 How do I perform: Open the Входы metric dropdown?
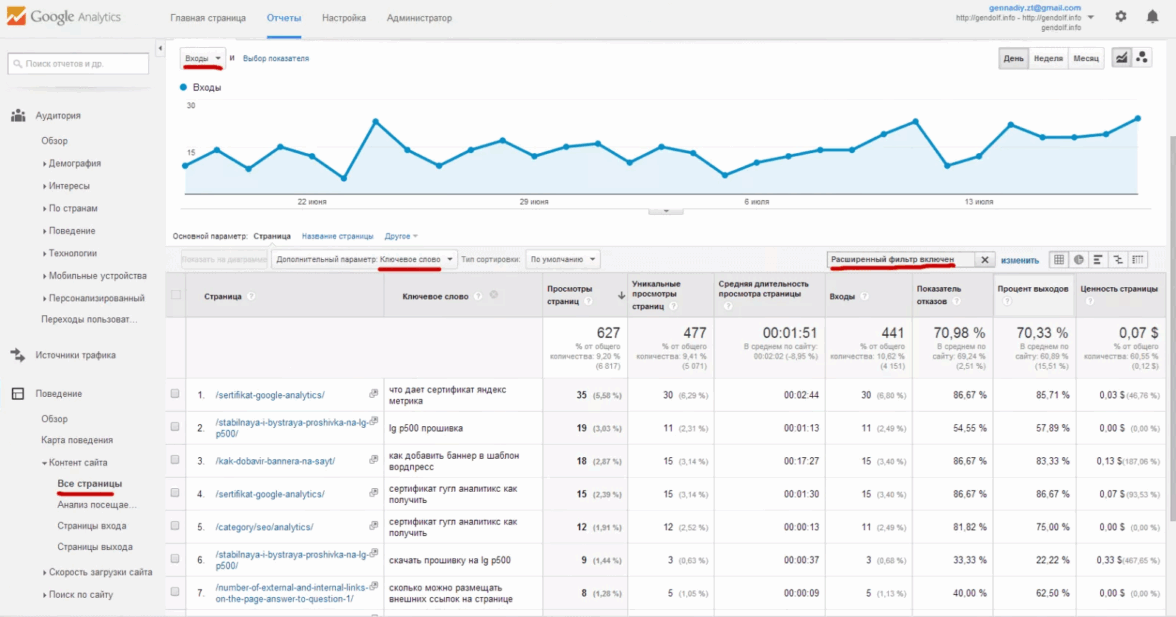coord(203,59)
